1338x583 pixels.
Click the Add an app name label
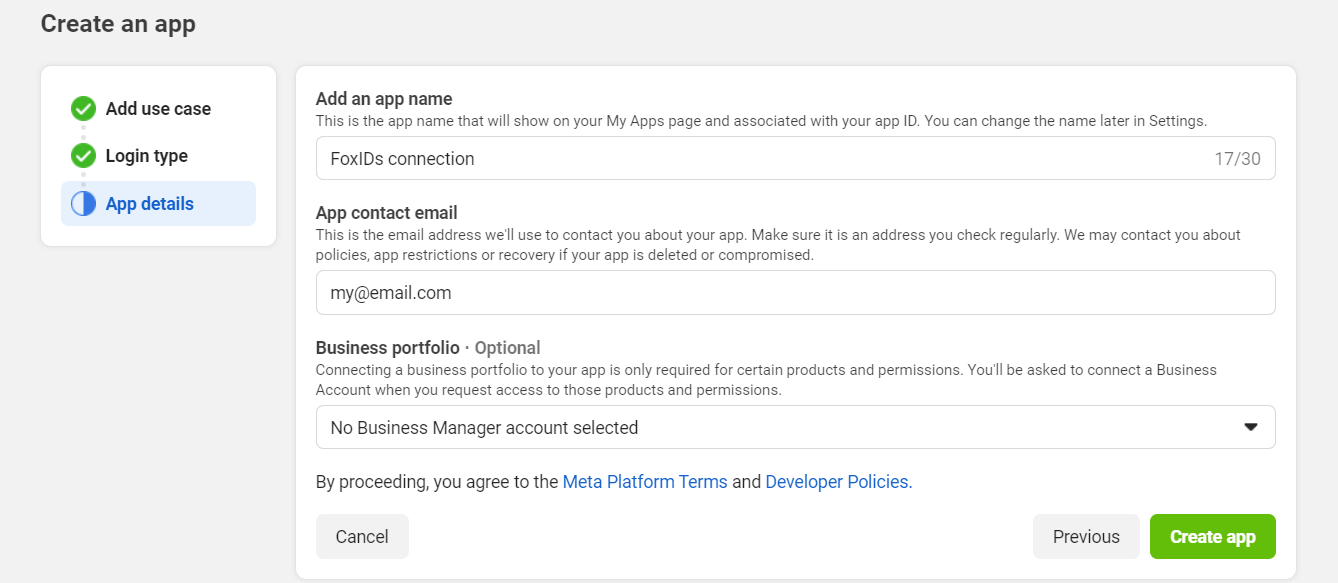coord(384,99)
